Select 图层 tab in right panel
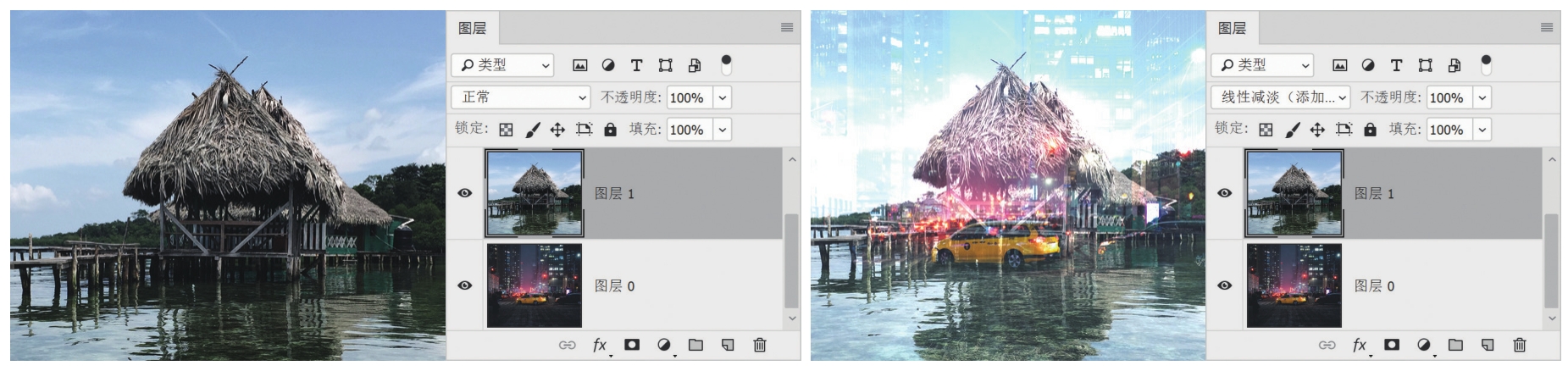Viewport: 1568px width, 371px height. click(x=1232, y=28)
